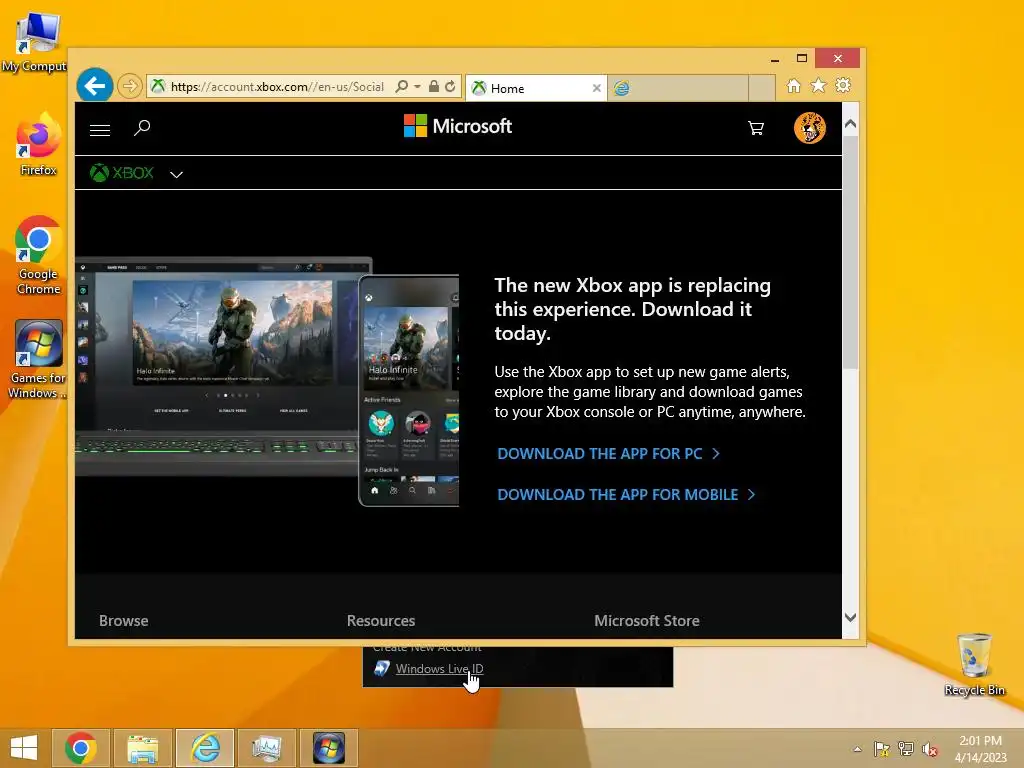Open Games for Windows taskbar button
Screen dimensions: 1024x768
click(x=328, y=748)
